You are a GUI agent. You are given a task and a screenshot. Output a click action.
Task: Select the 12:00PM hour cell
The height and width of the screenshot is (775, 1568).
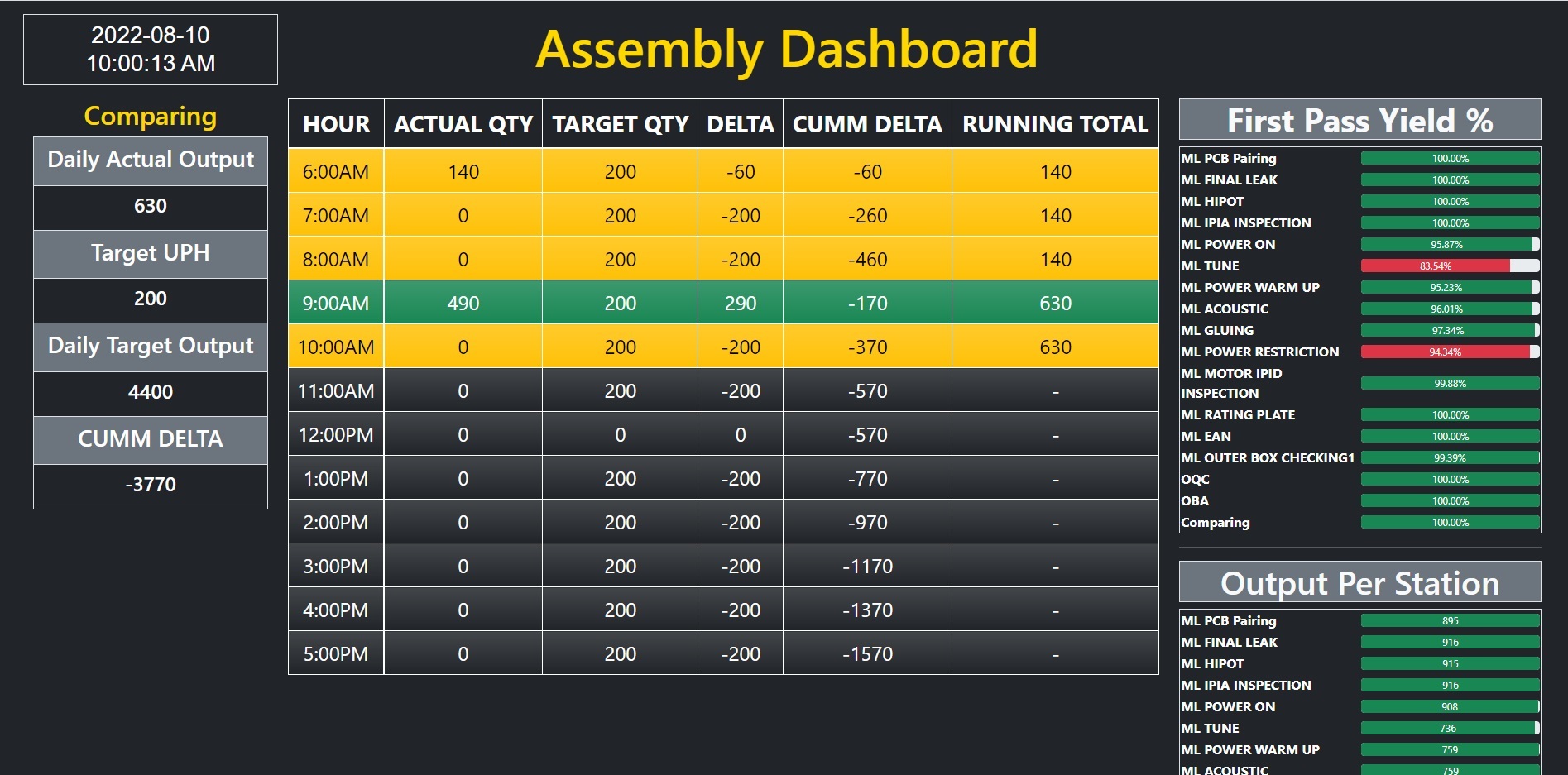click(336, 434)
